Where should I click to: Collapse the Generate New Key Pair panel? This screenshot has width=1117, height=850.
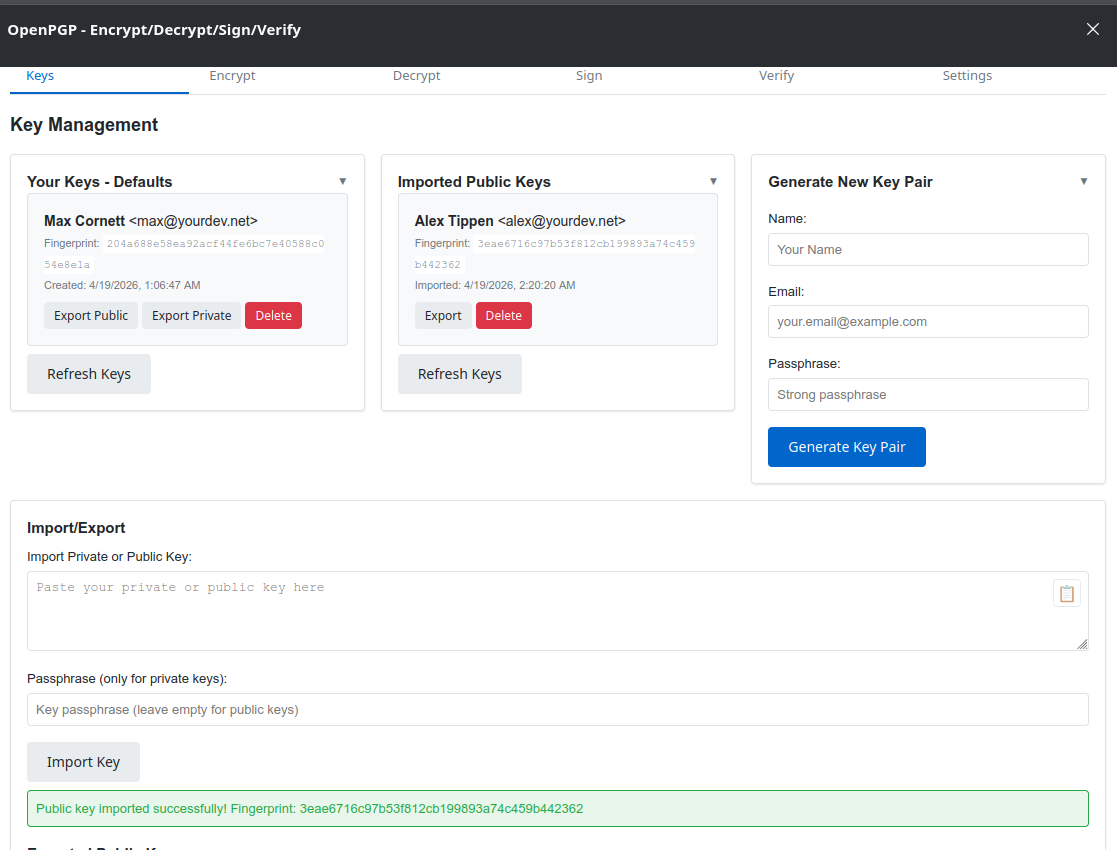(x=1084, y=181)
